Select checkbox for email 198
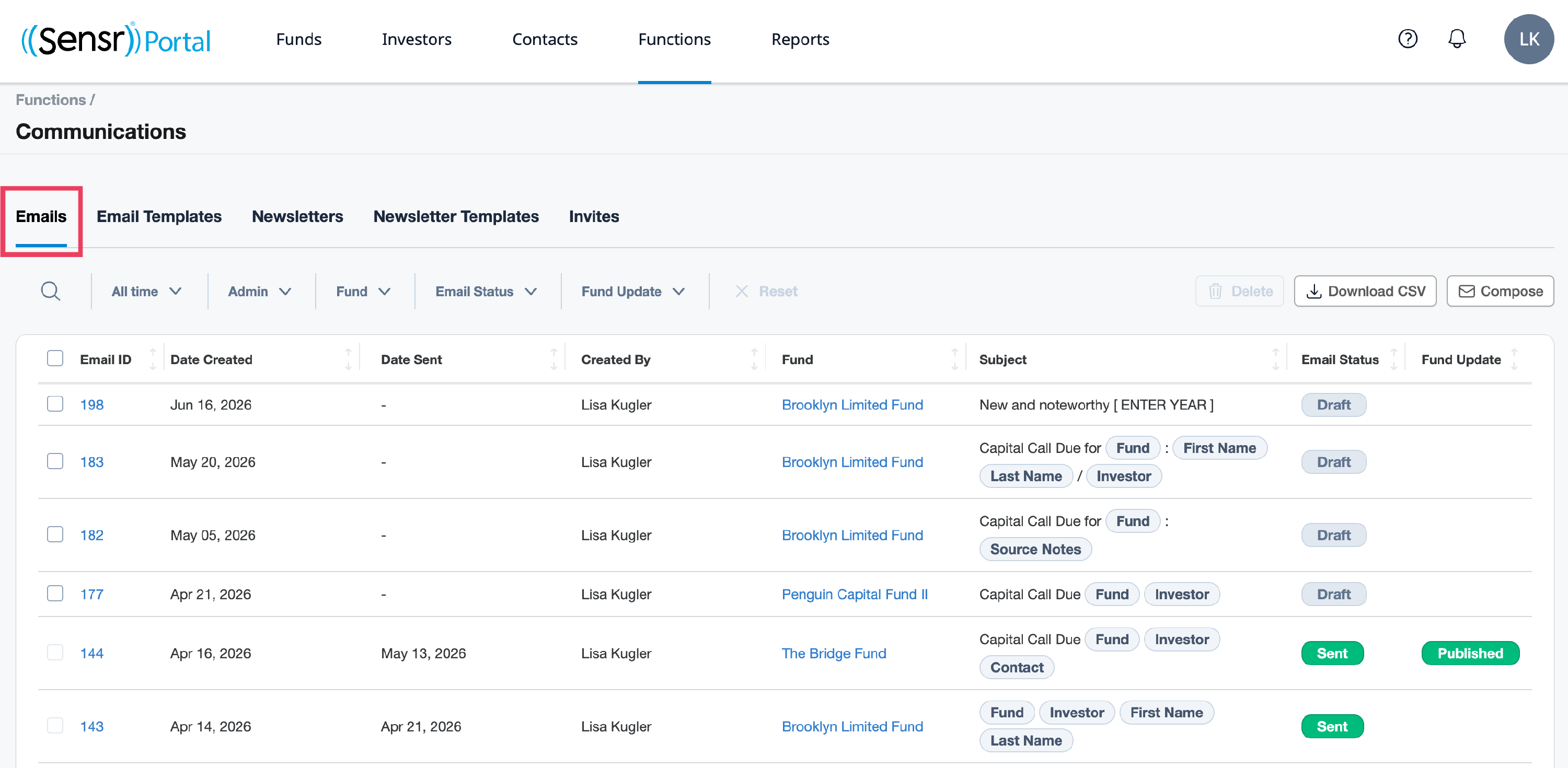The image size is (1568, 768). tap(55, 404)
